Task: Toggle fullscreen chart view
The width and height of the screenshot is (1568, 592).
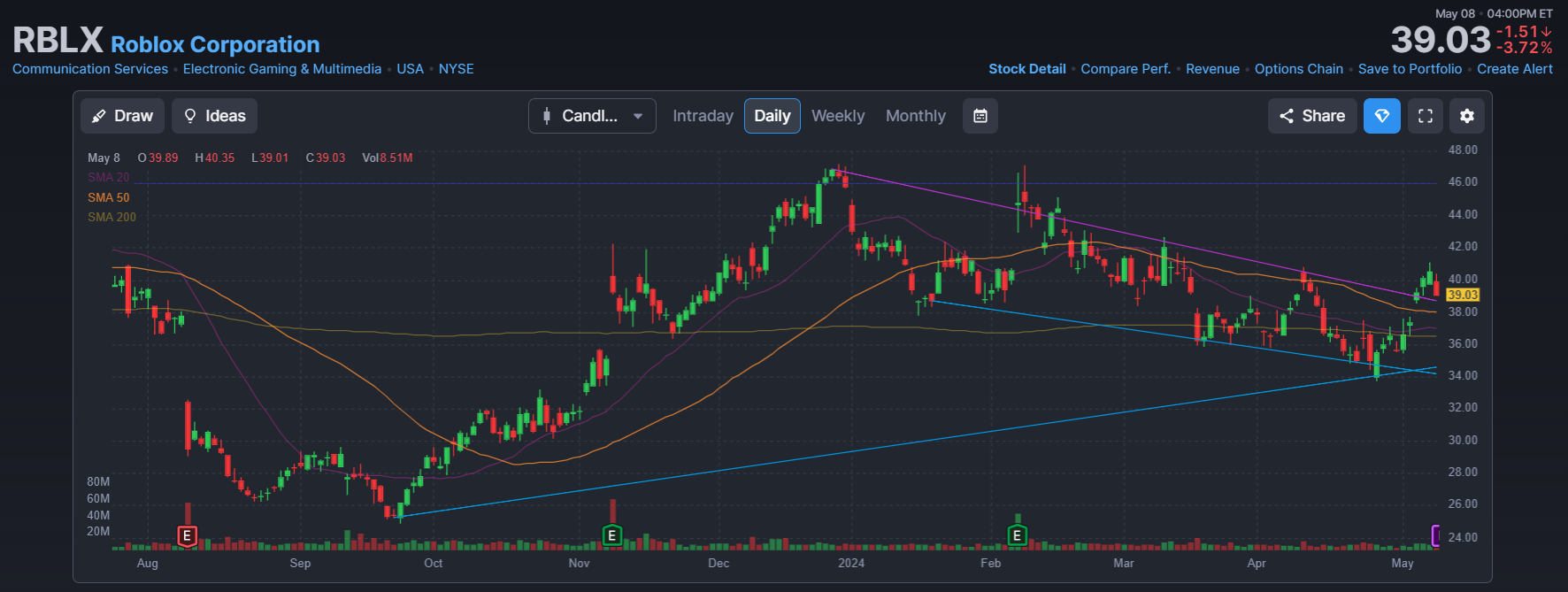Action: (x=1426, y=116)
